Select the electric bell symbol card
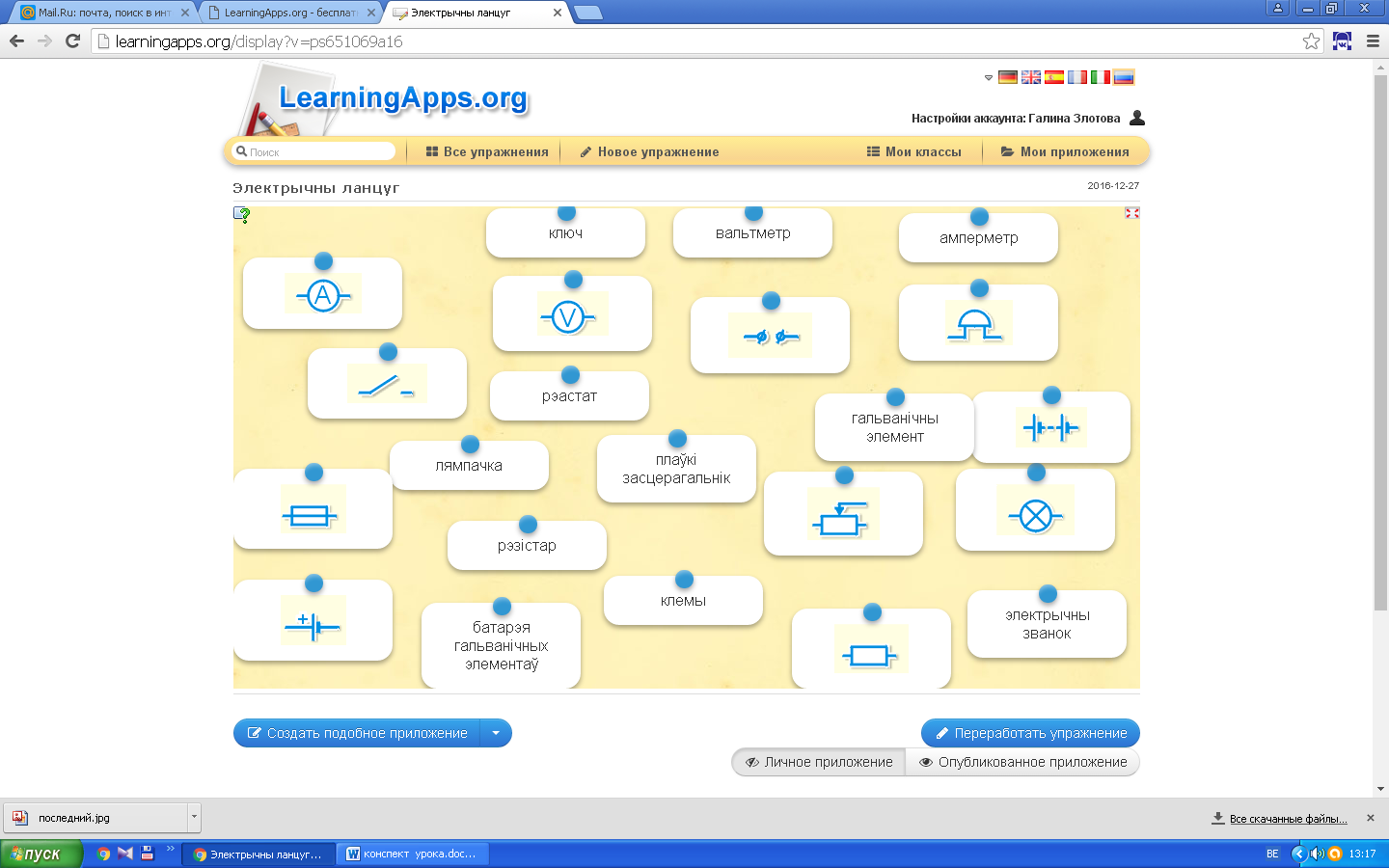Screen dimensions: 1389x868 coord(977,326)
